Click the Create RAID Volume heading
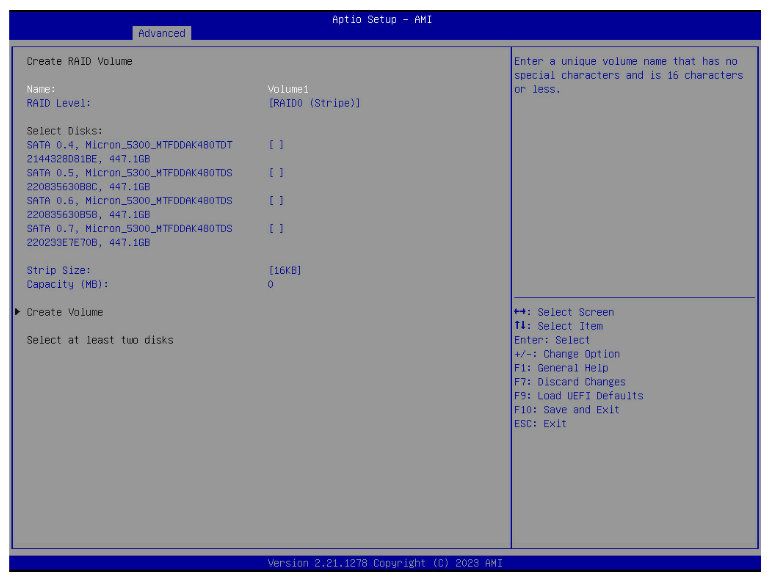 80,61
